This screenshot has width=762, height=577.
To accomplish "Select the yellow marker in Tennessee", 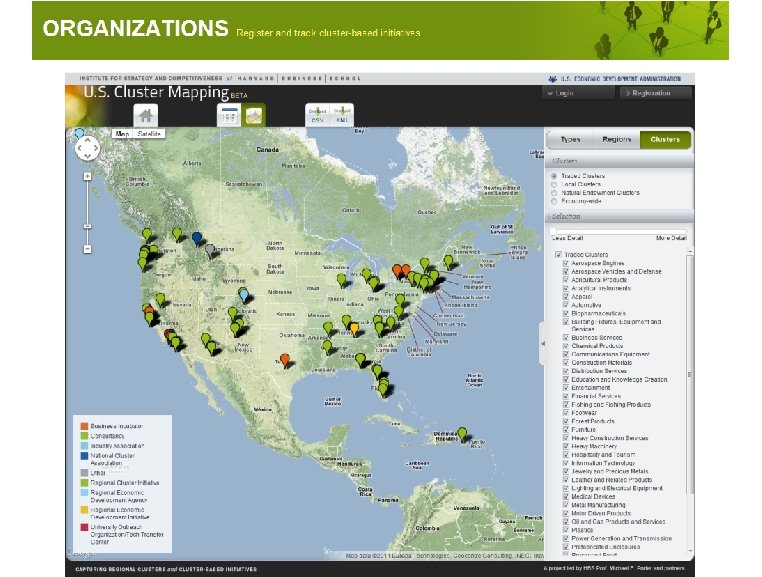I will coord(355,329).
